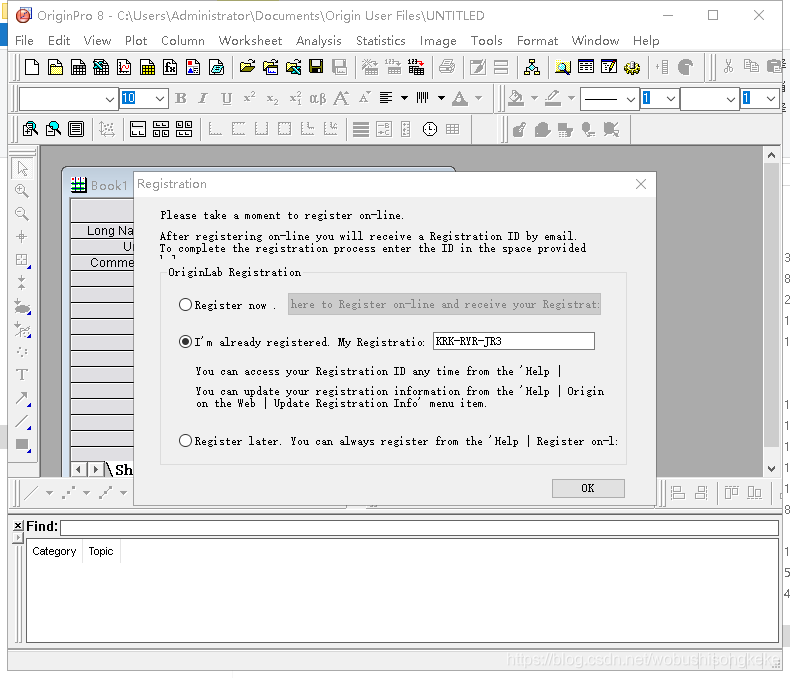
Task: Click the line color pencil swatch
Action: pos(553,98)
